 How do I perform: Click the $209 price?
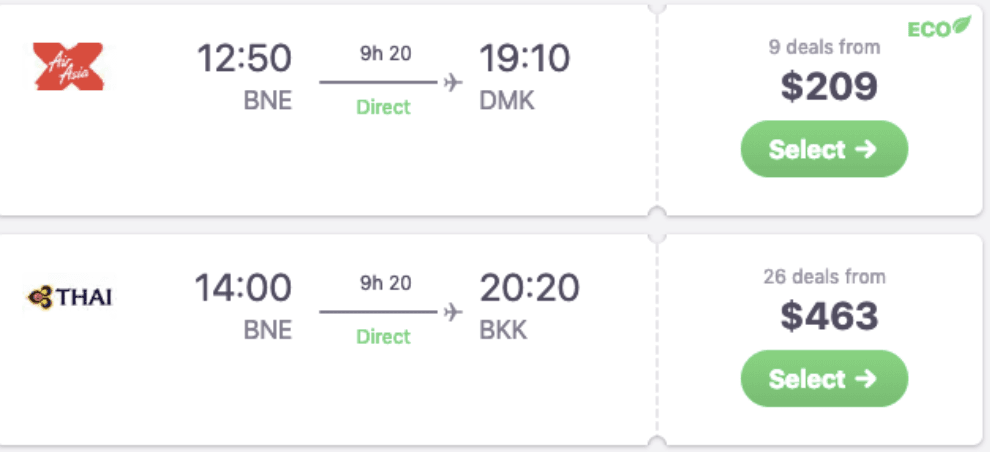coord(829,88)
